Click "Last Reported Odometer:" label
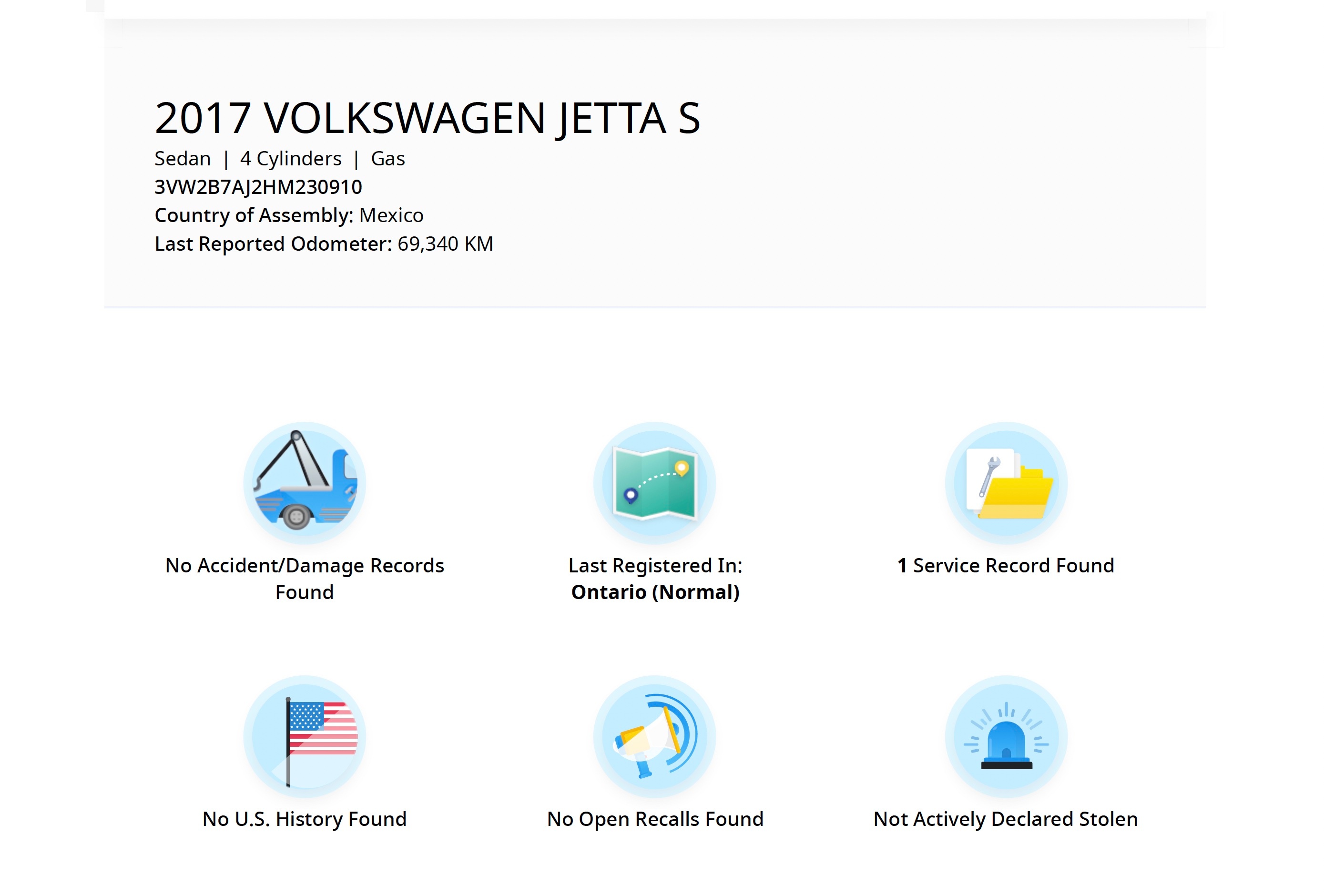Screen dimensions: 1324x896 click(x=274, y=244)
